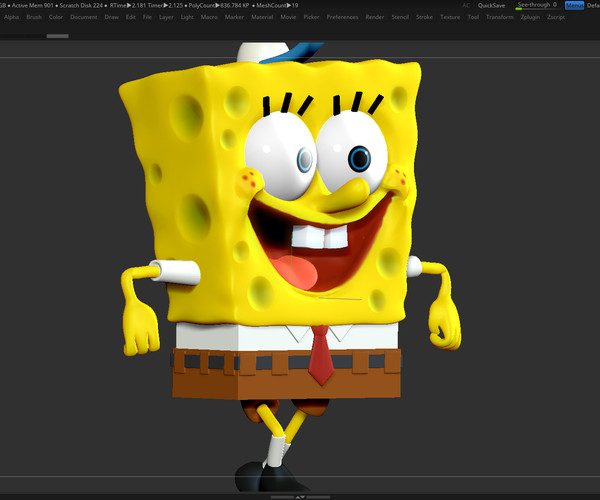Screen dimensions: 600x500
Task: Open the Preferences menu
Action: (x=342, y=17)
